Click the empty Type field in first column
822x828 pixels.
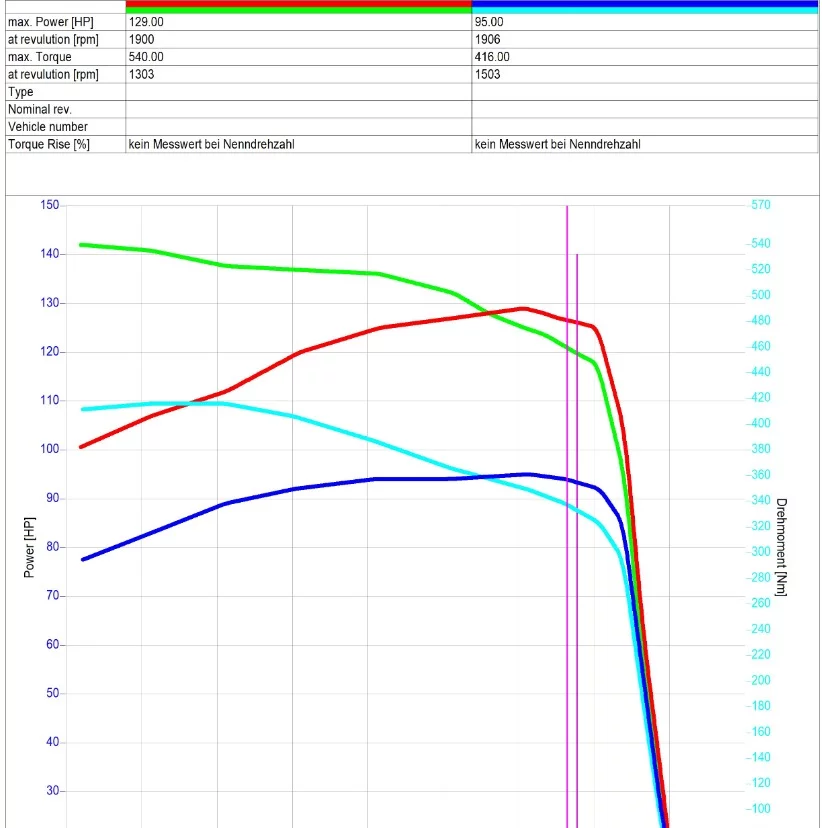[x=298, y=92]
